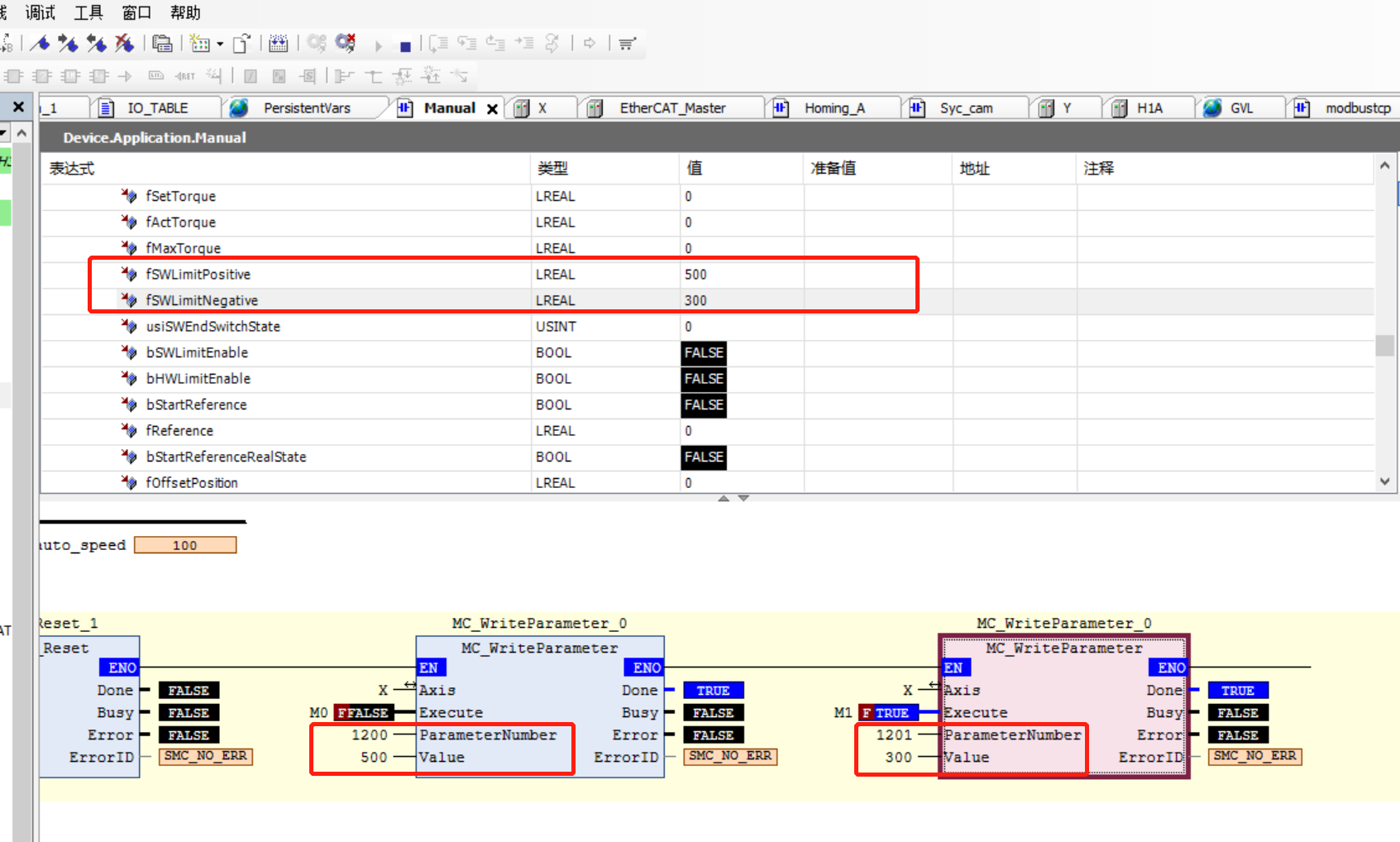Click the build/compile grid icon
The width and height of the screenshot is (1400, 842).
(200, 43)
